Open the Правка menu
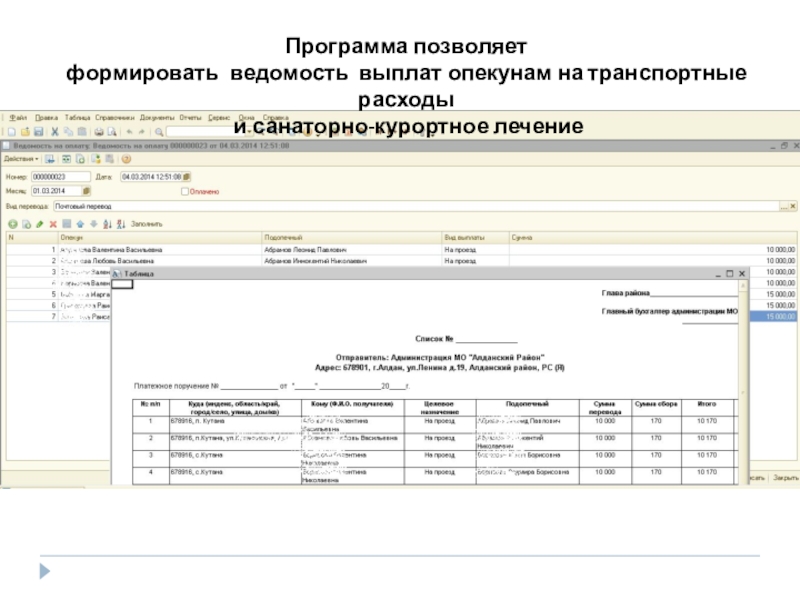The height and width of the screenshot is (600, 800). [46, 118]
